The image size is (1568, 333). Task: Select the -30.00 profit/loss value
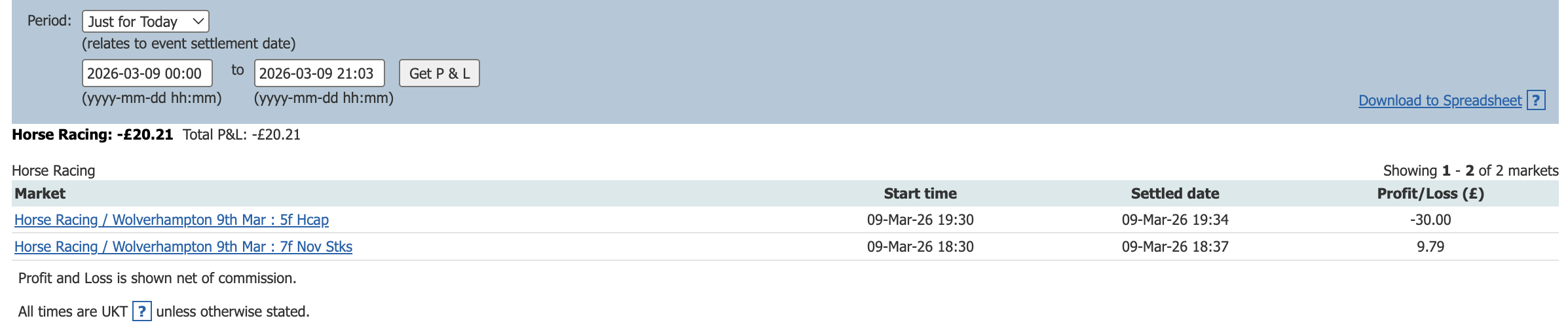coord(1430,220)
